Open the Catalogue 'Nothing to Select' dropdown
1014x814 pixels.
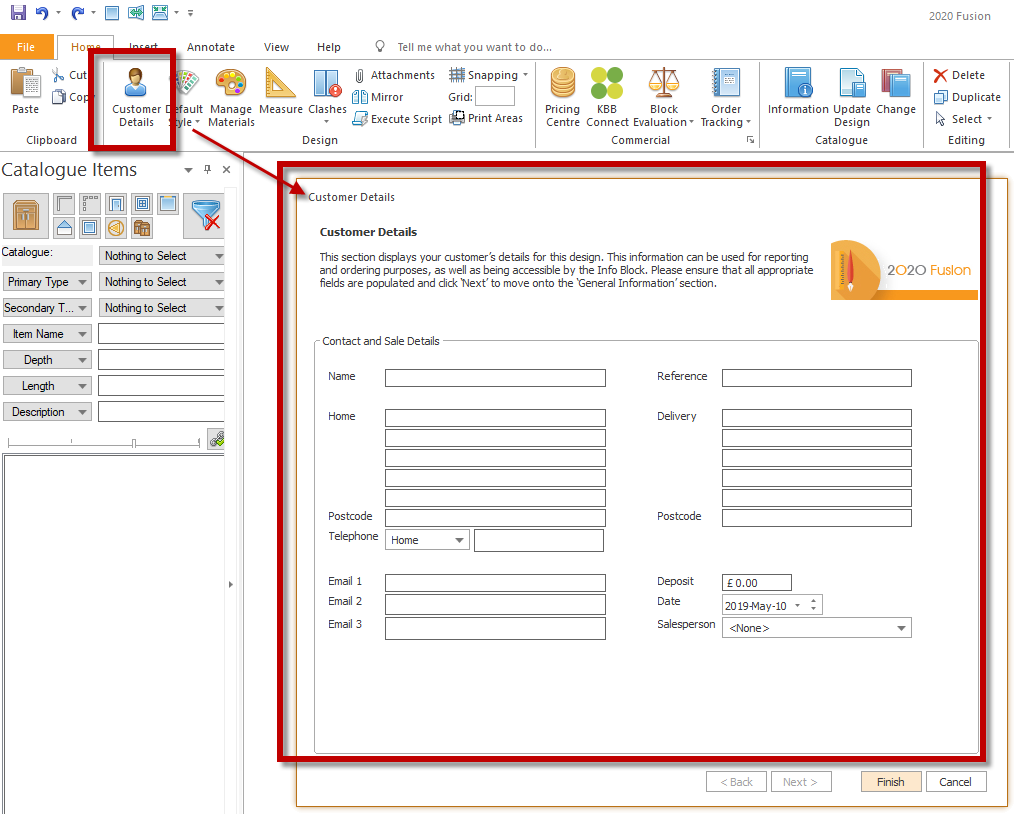coord(161,256)
